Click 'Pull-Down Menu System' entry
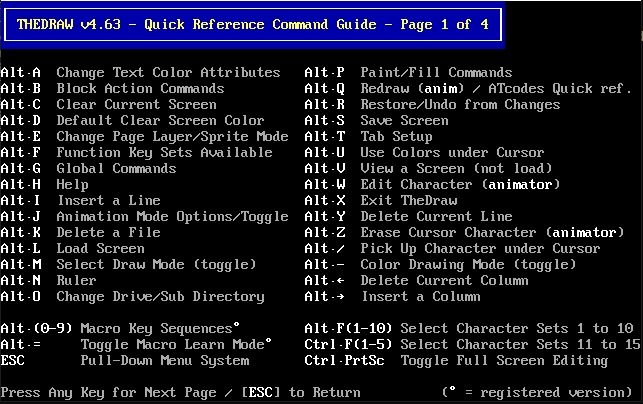 tap(164, 361)
